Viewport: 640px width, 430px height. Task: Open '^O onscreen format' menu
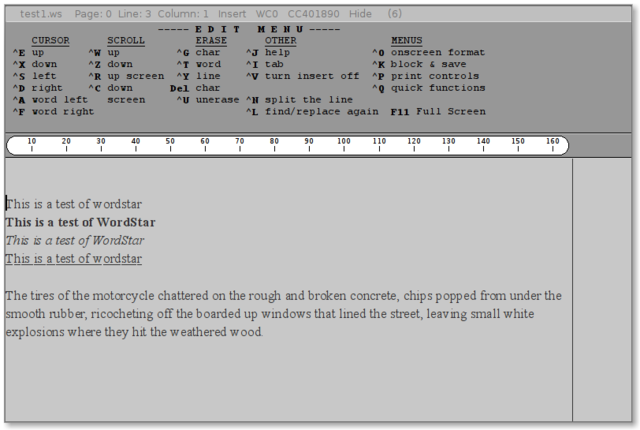click(429, 53)
